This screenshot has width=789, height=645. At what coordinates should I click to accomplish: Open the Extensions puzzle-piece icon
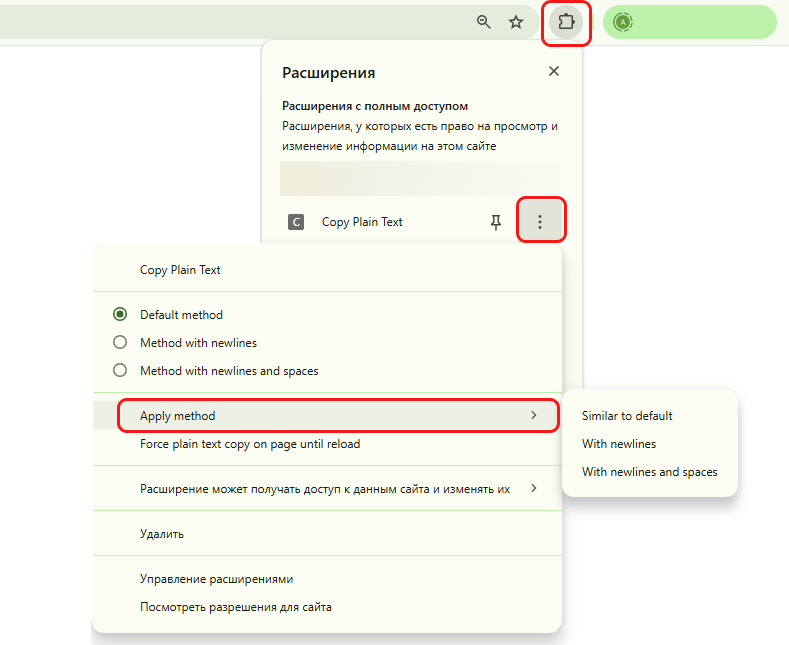[566, 22]
